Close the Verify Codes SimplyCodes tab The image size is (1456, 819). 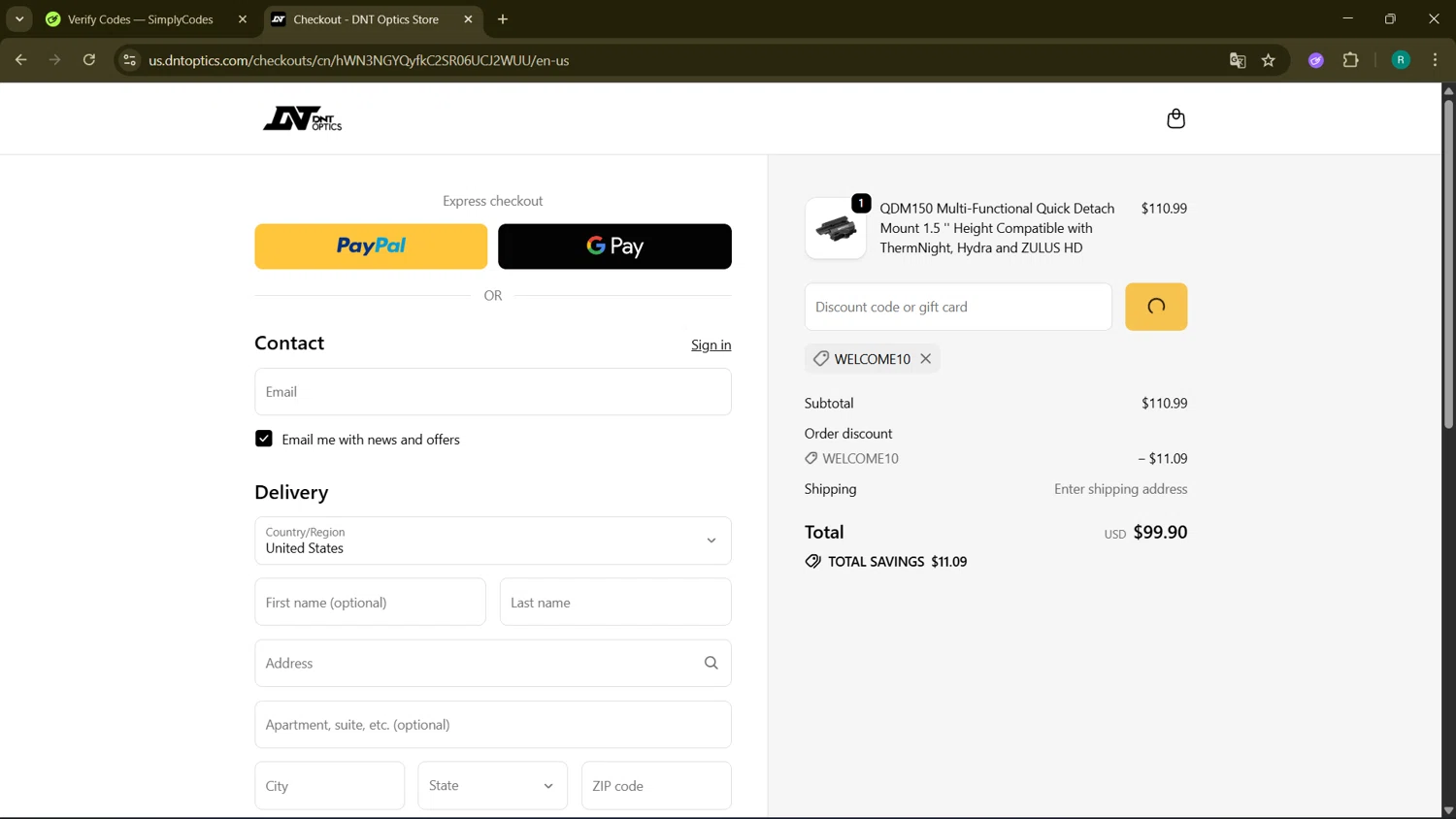[243, 19]
